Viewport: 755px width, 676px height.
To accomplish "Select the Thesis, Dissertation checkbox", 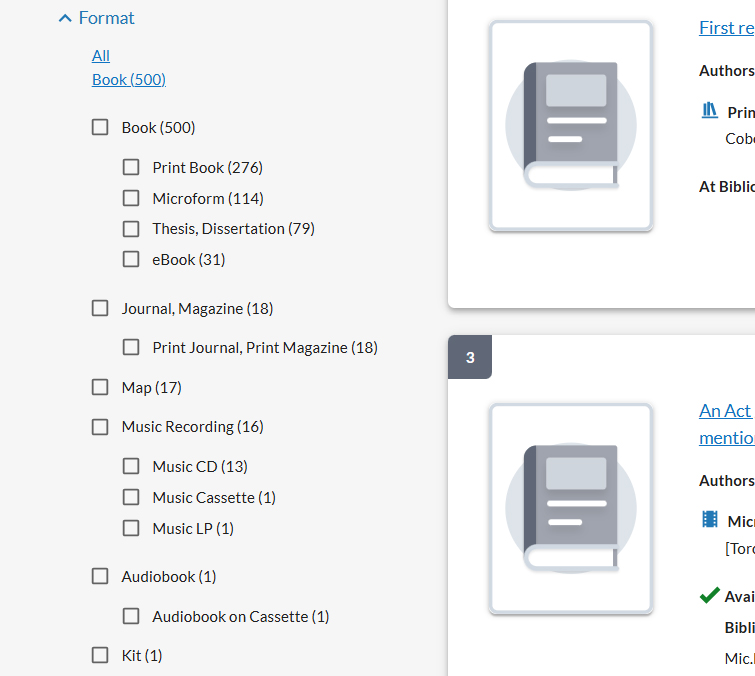I will [131, 228].
